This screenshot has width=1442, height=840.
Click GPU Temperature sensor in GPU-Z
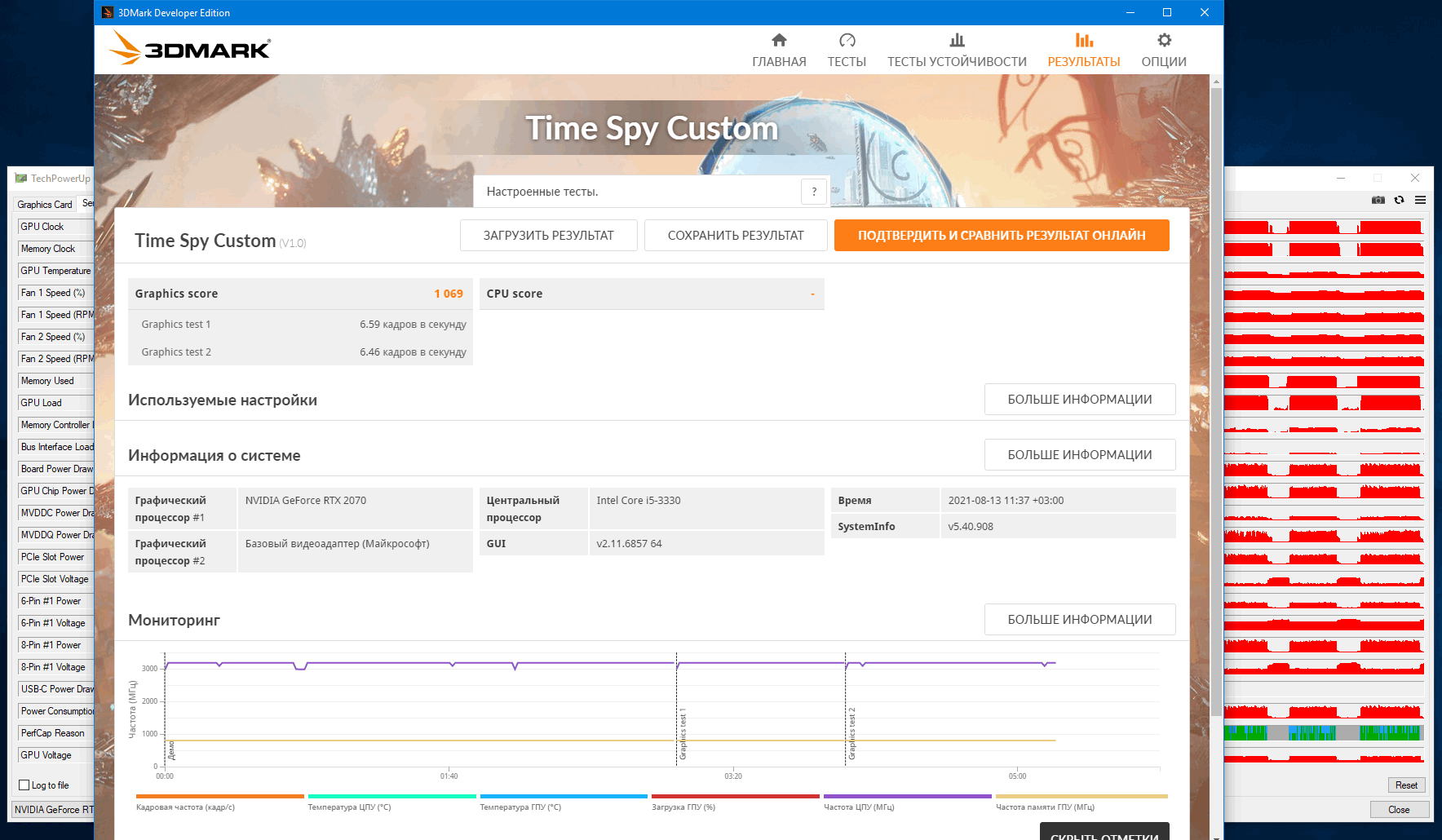pos(55,271)
